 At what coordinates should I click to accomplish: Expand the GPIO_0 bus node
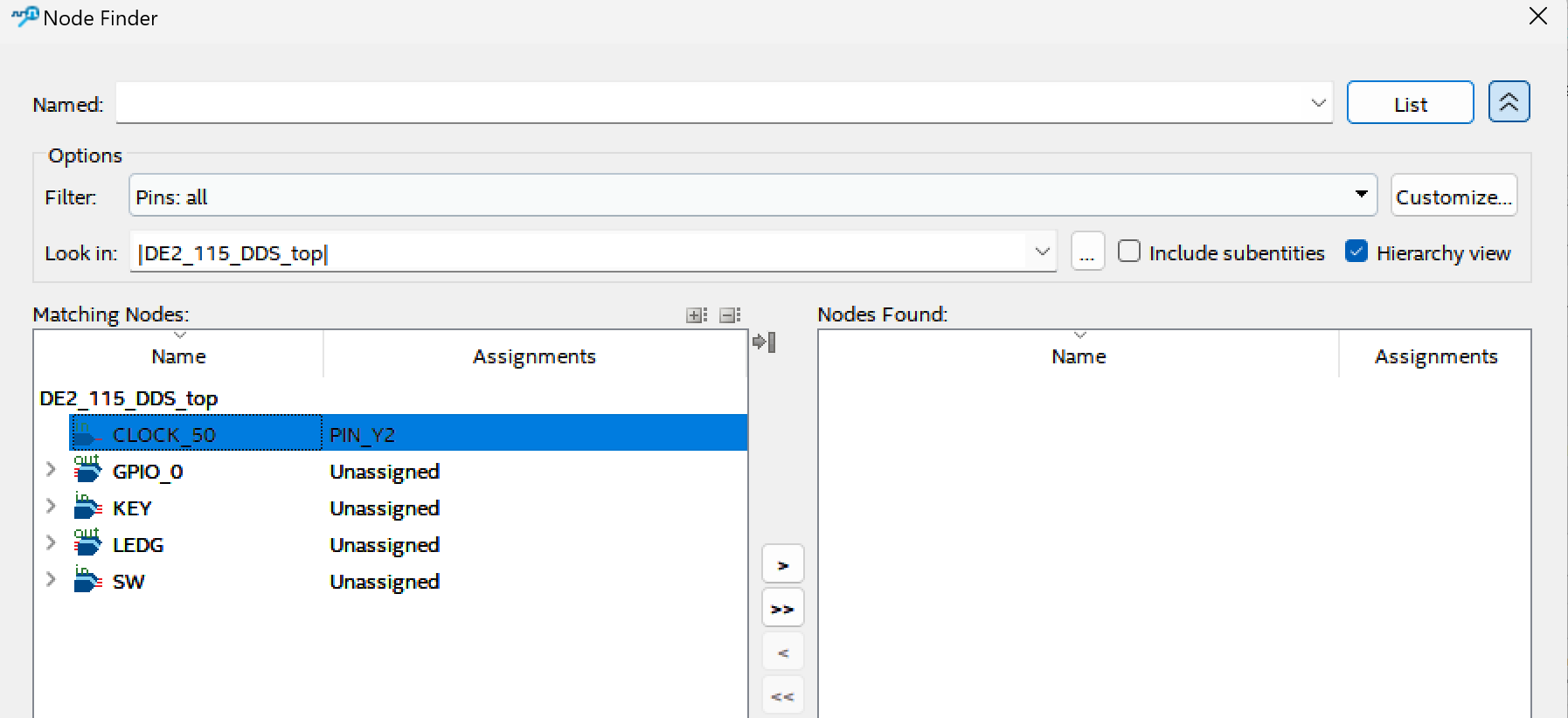click(51, 470)
